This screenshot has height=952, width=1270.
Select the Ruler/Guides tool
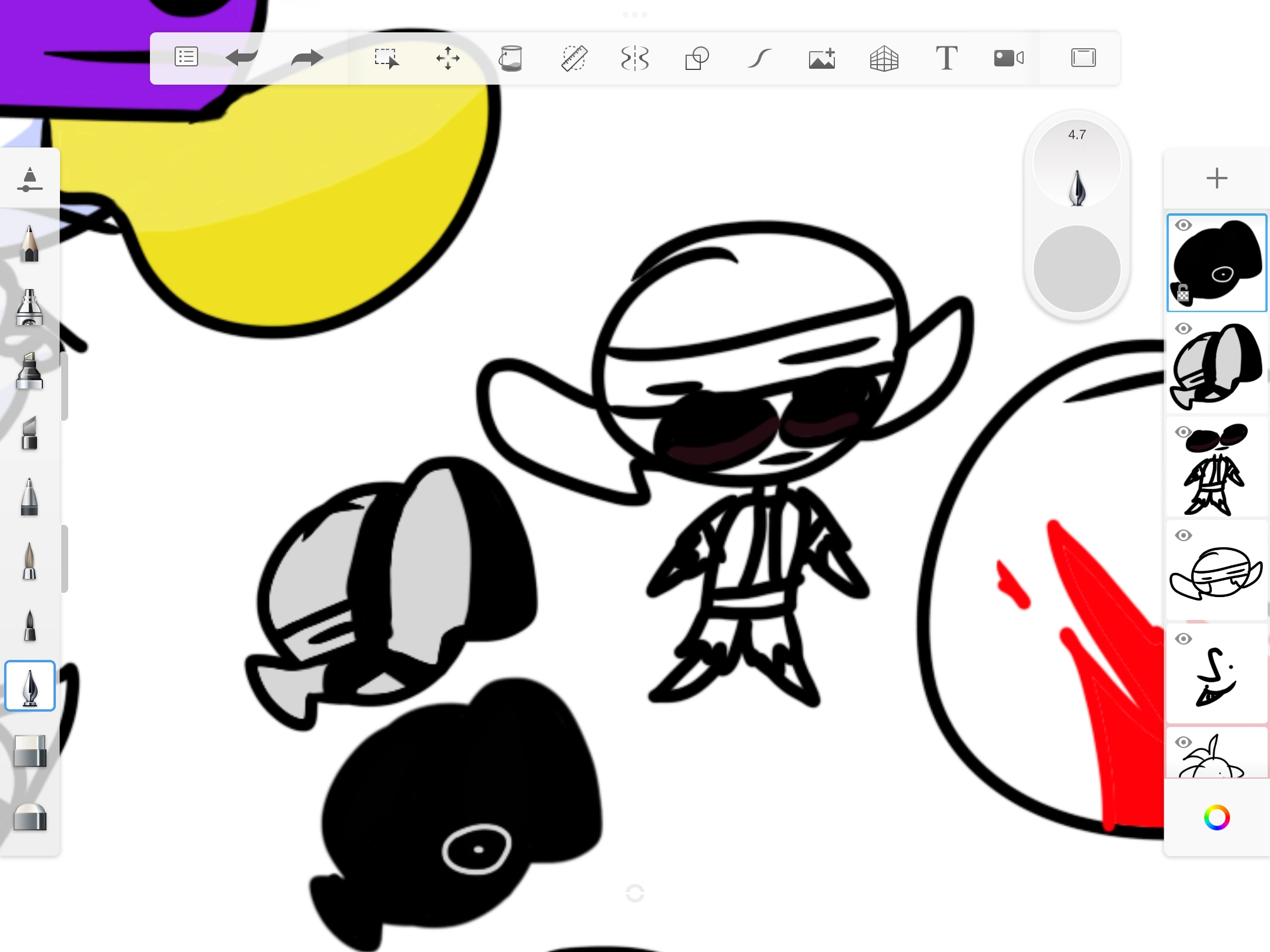575,58
